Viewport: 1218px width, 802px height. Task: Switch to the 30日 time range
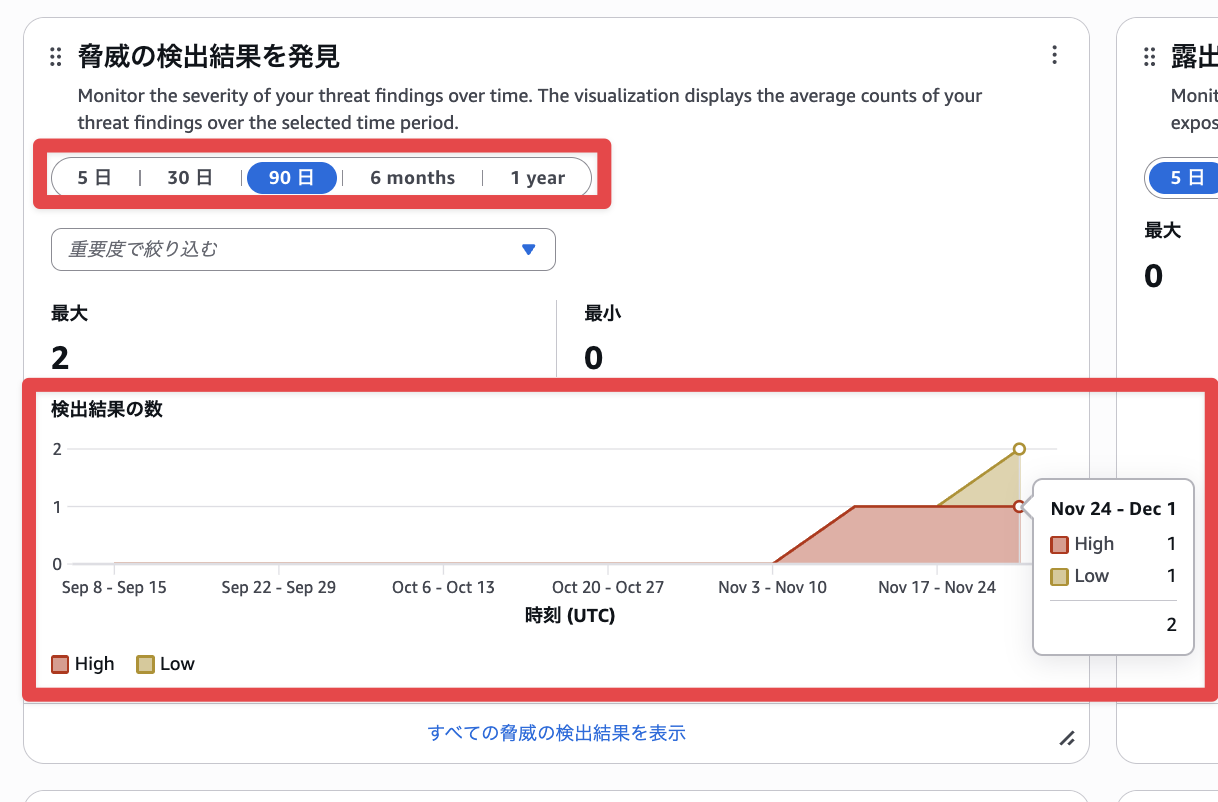[x=190, y=178]
